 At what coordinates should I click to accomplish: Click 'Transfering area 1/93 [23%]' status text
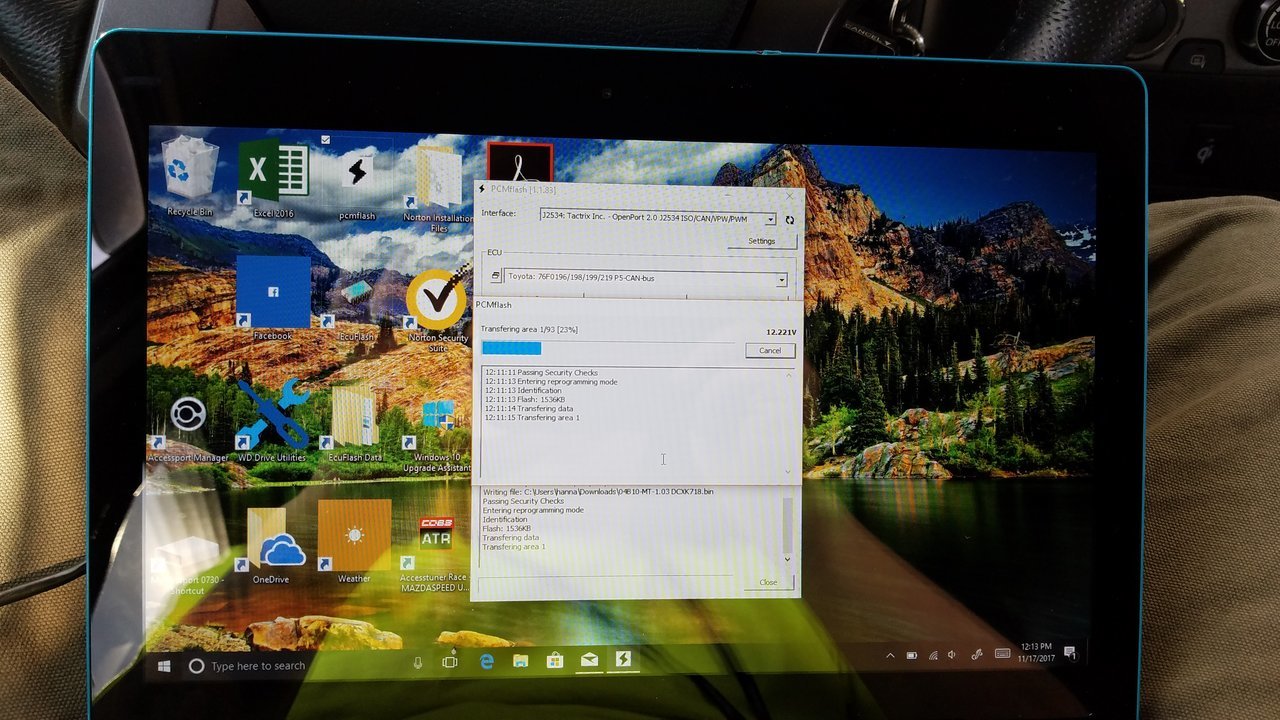point(529,329)
